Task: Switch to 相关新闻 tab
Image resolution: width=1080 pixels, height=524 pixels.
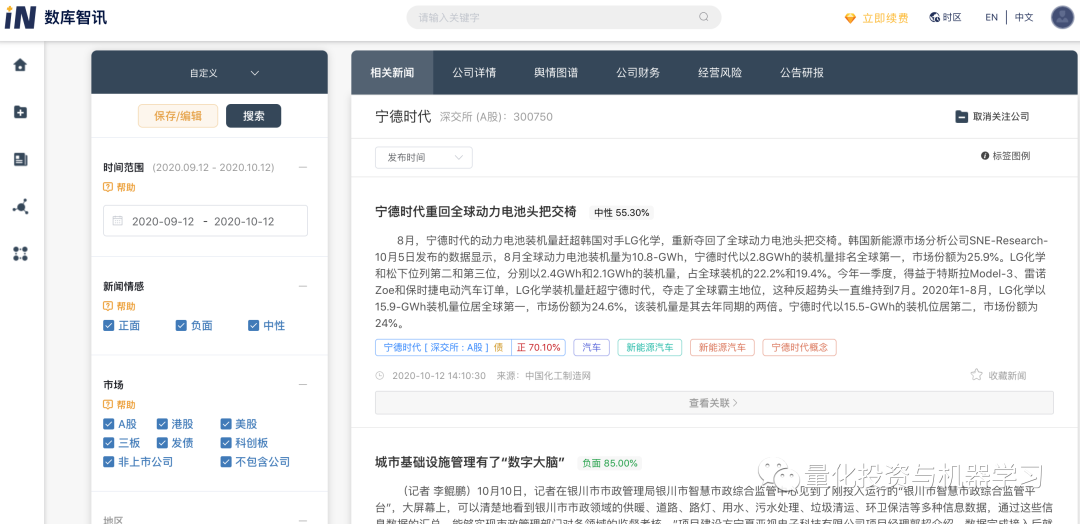Action: tap(392, 72)
